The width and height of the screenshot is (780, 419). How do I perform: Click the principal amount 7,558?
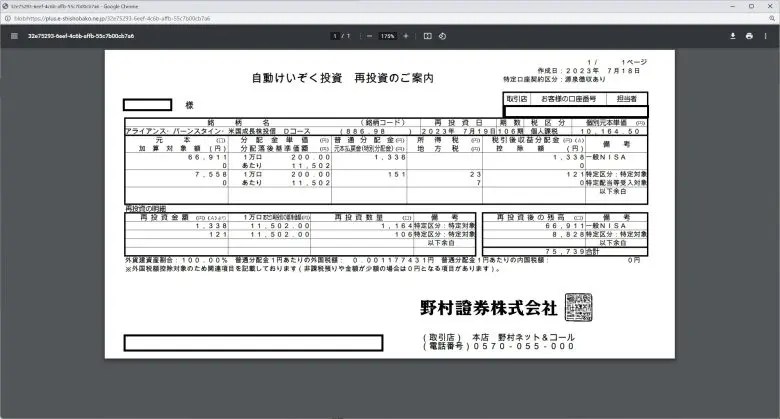pos(211,175)
